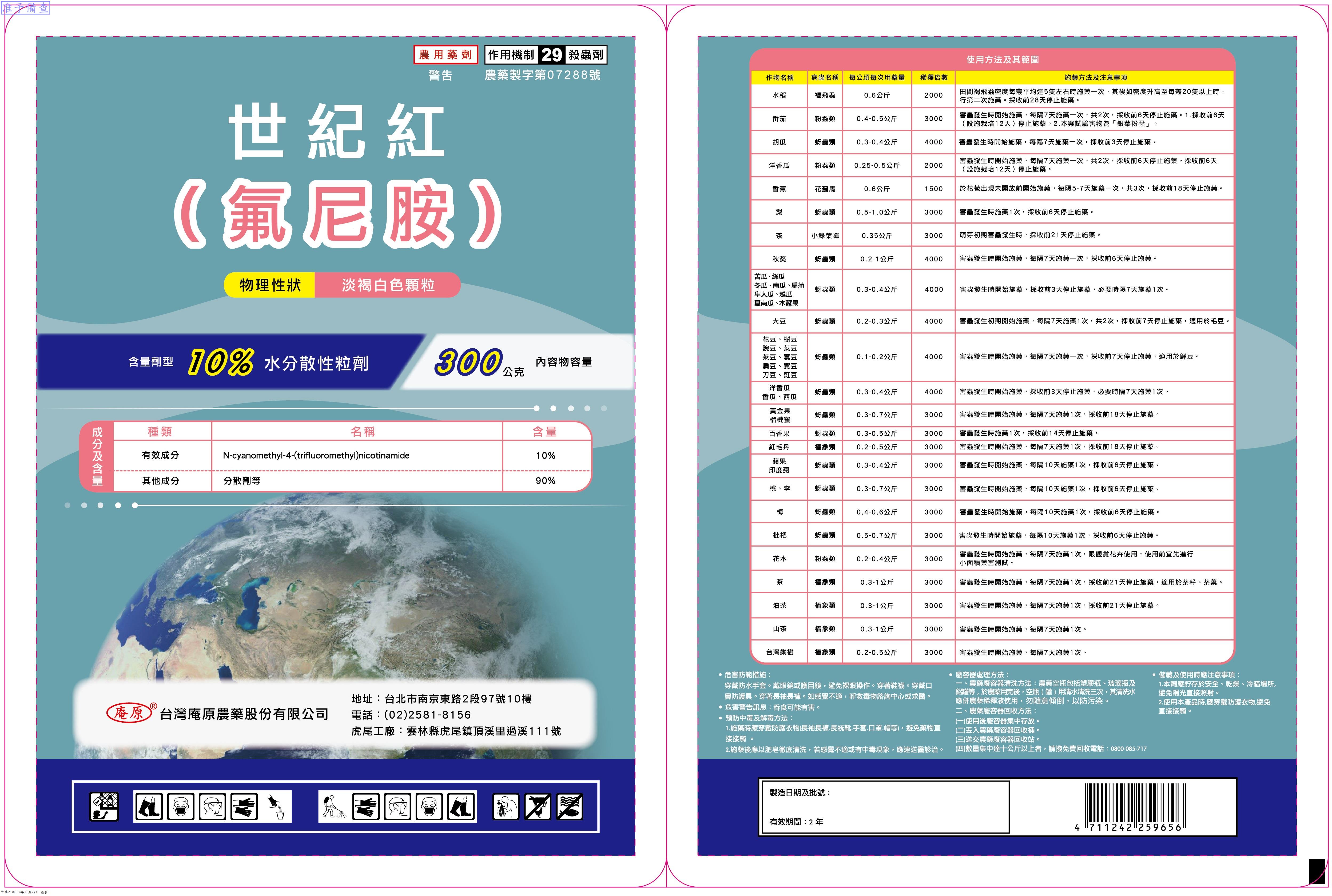Viewport: 1332px width, 896px height.
Task: Click the crossed-out livestock and poultry pictogram
Action: (x=538, y=806)
